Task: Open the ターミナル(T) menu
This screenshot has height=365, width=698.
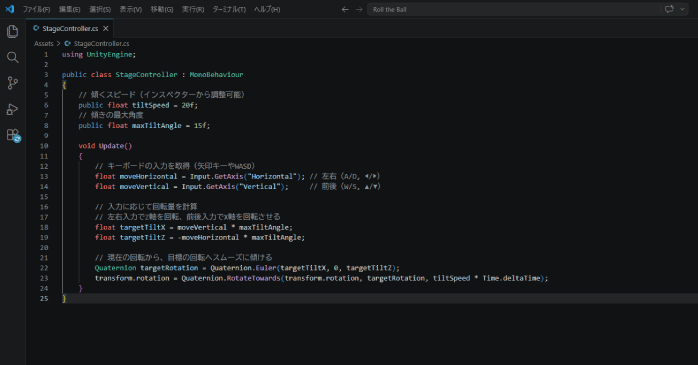Action: [229, 9]
